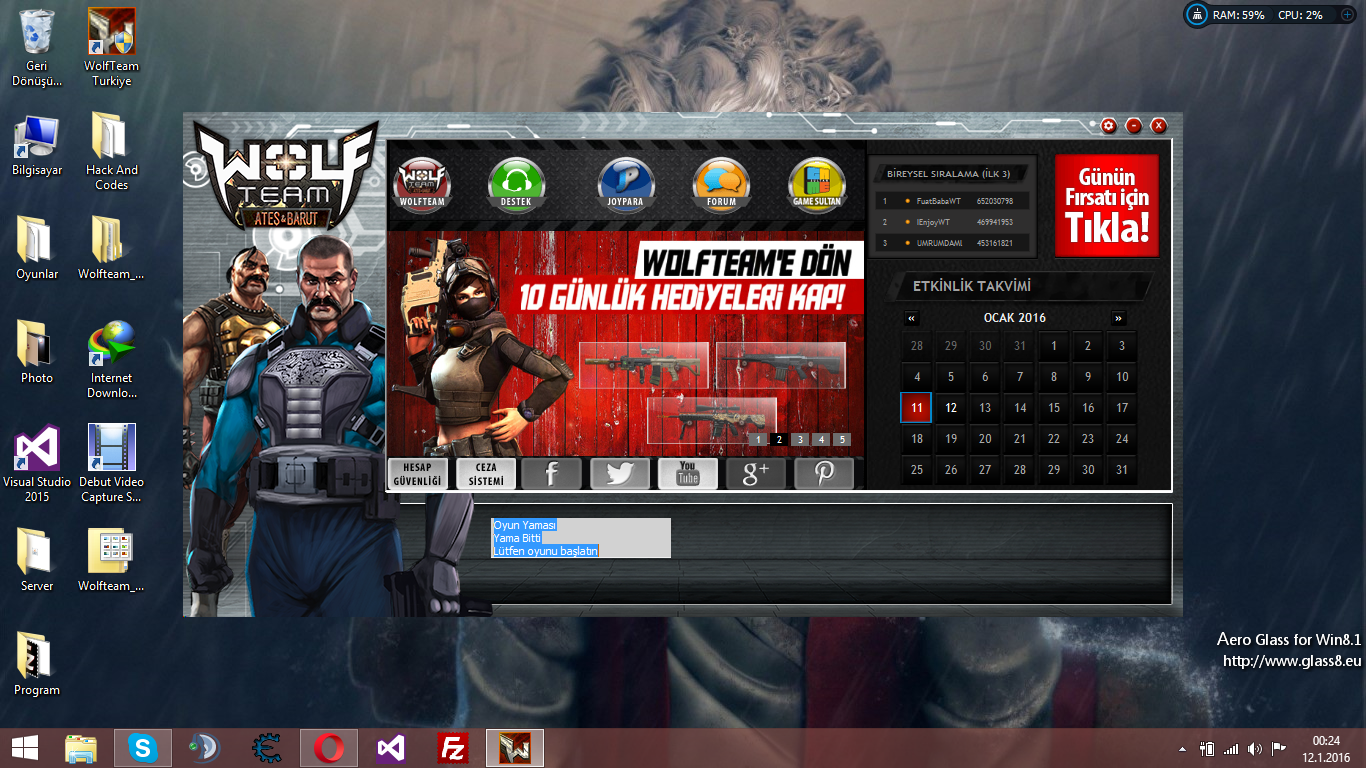Switch banner to slide 1
1366x768 pixels.
point(758,439)
